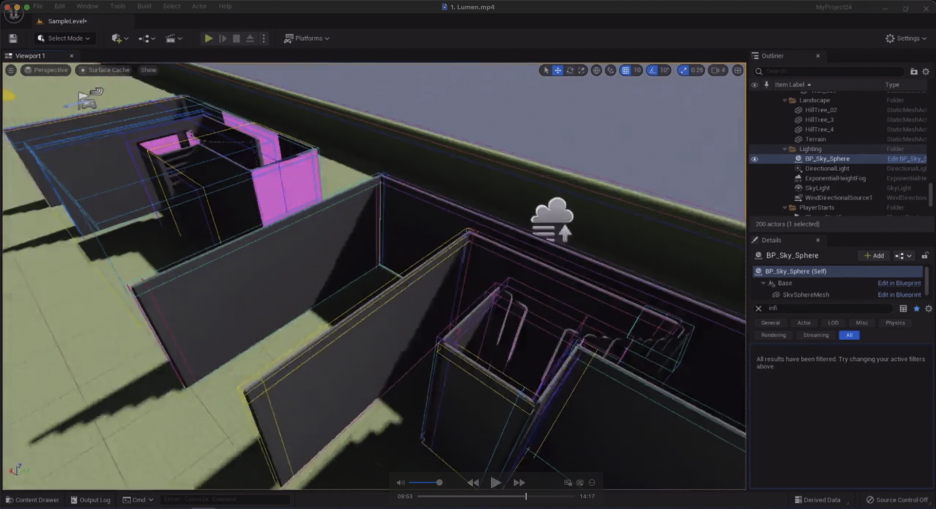Image resolution: width=936 pixels, height=509 pixels.
Task: Activate the Rotate transform tool
Action: [570, 70]
